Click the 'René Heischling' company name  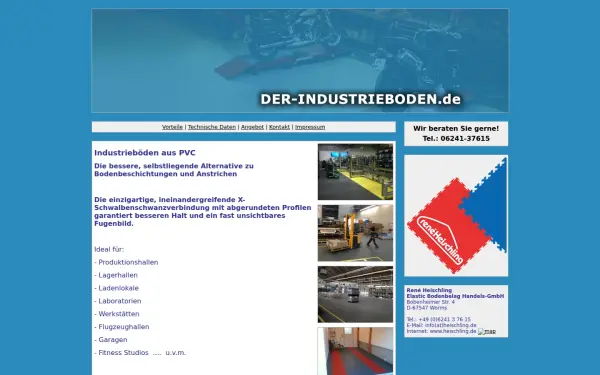[x=429, y=290]
